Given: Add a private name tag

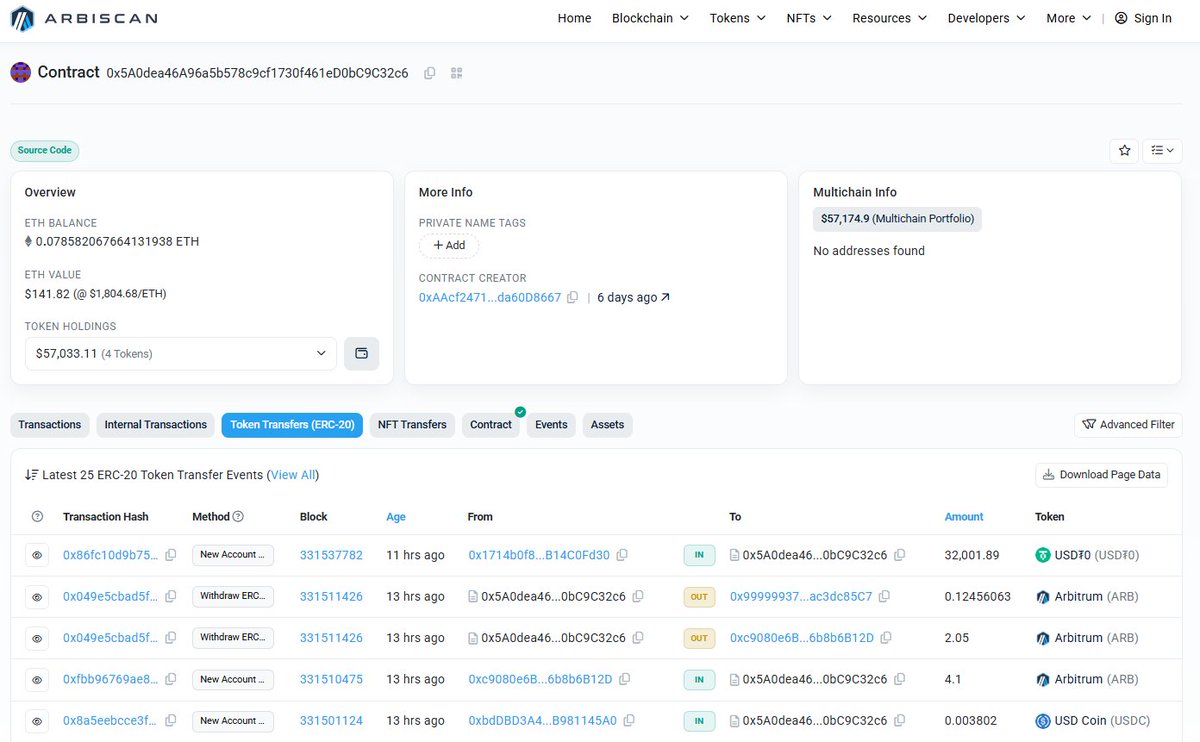Looking at the screenshot, I should [449, 245].
